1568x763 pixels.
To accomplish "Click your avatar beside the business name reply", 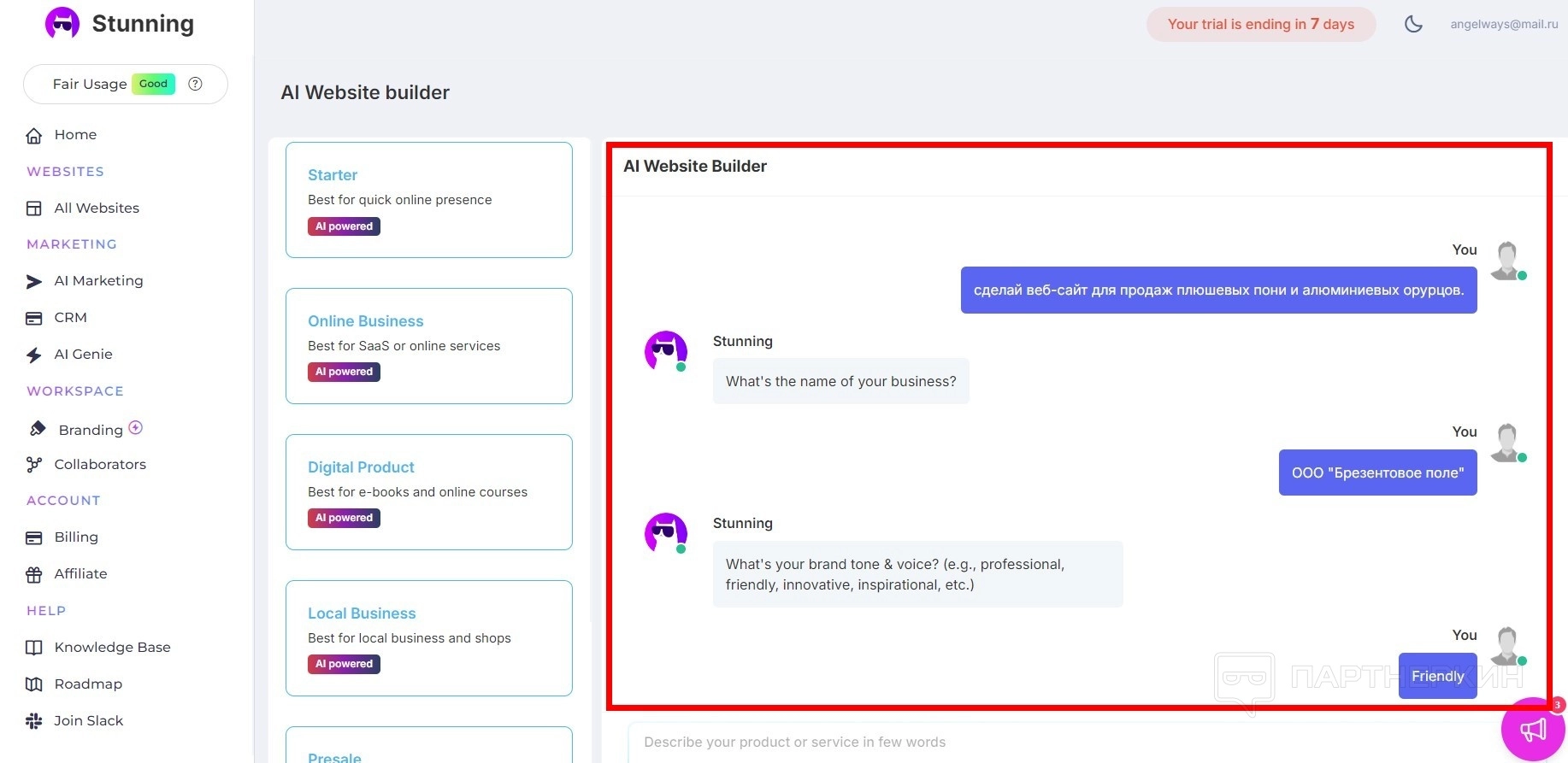I will [1507, 443].
